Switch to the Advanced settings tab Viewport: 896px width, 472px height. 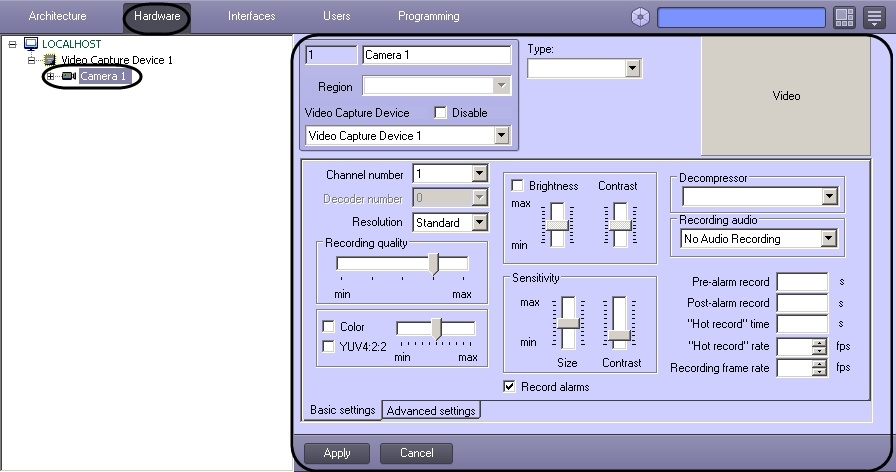click(x=431, y=410)
